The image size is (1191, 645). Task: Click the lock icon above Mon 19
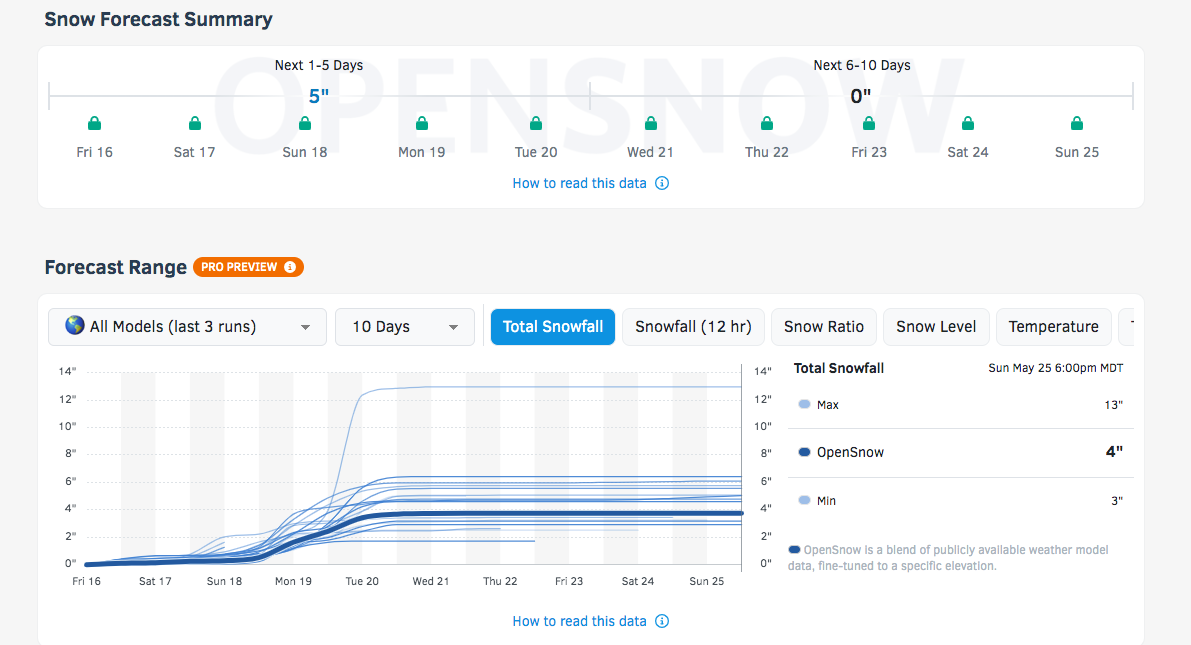click(x=422, y=123)
